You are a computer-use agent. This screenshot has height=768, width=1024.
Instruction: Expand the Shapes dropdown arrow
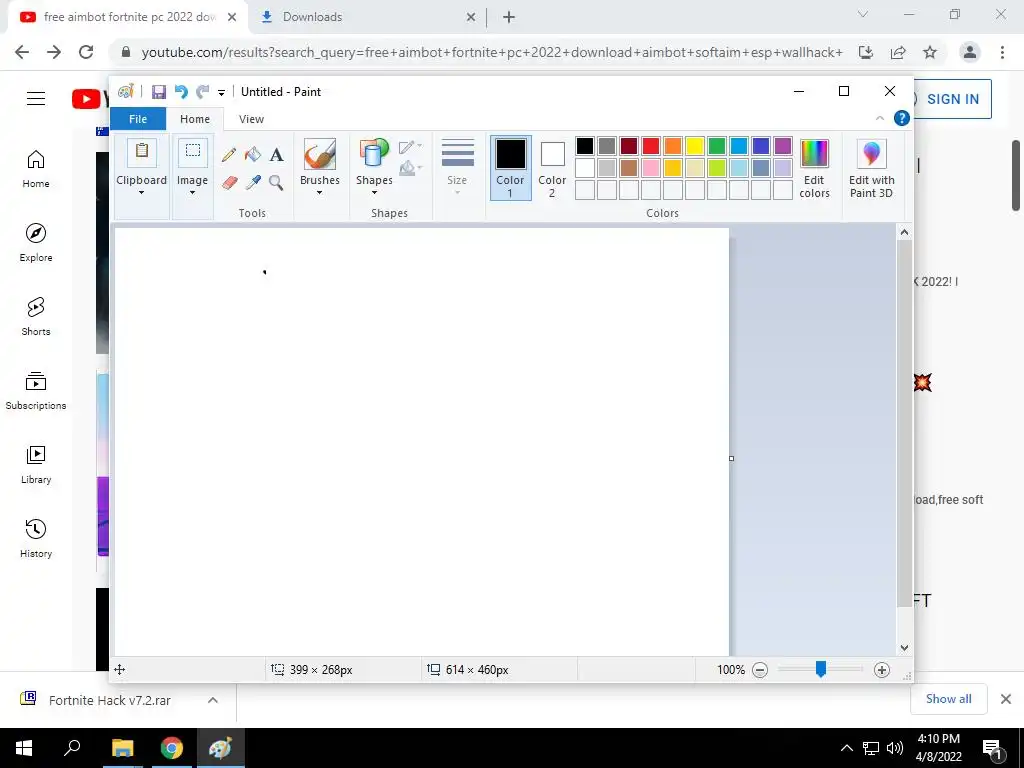(x=374, y=193)
